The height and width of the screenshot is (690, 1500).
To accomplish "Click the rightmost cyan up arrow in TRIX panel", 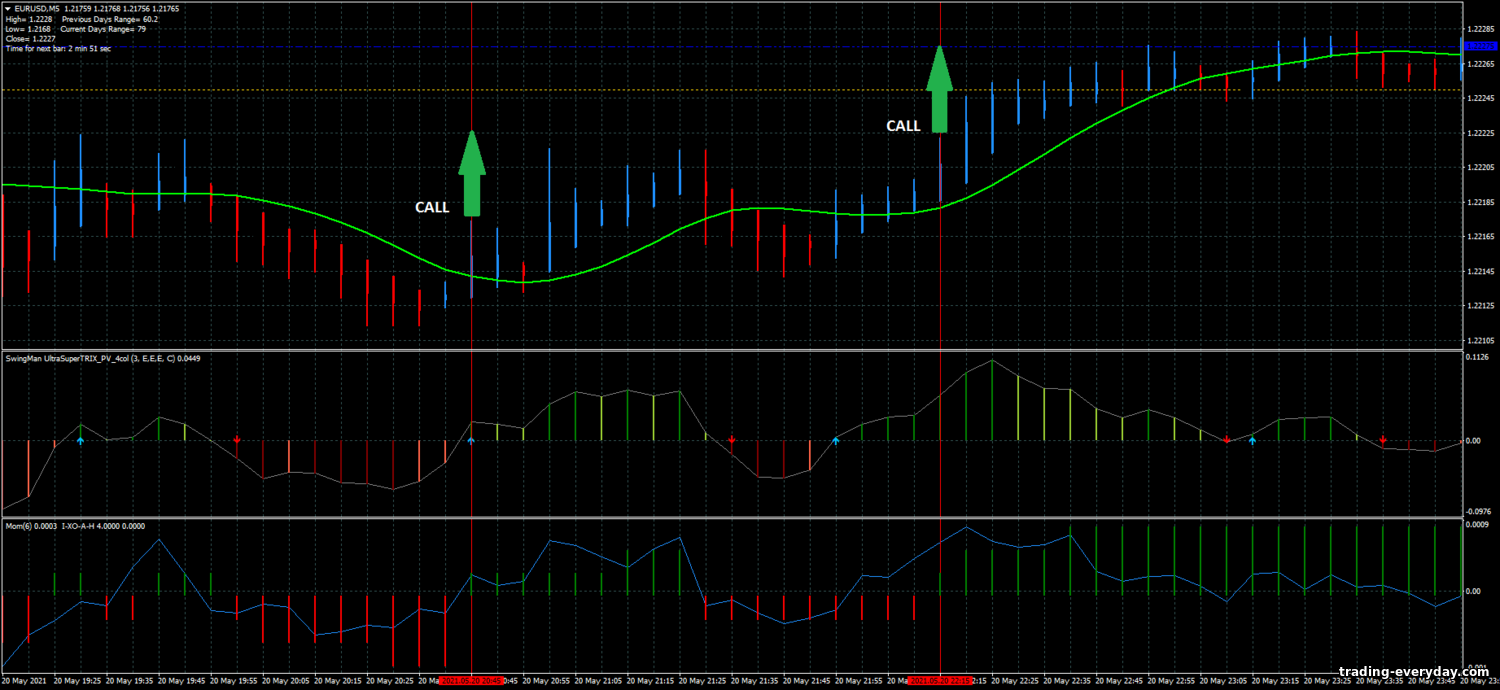I will coord(1253,440).
